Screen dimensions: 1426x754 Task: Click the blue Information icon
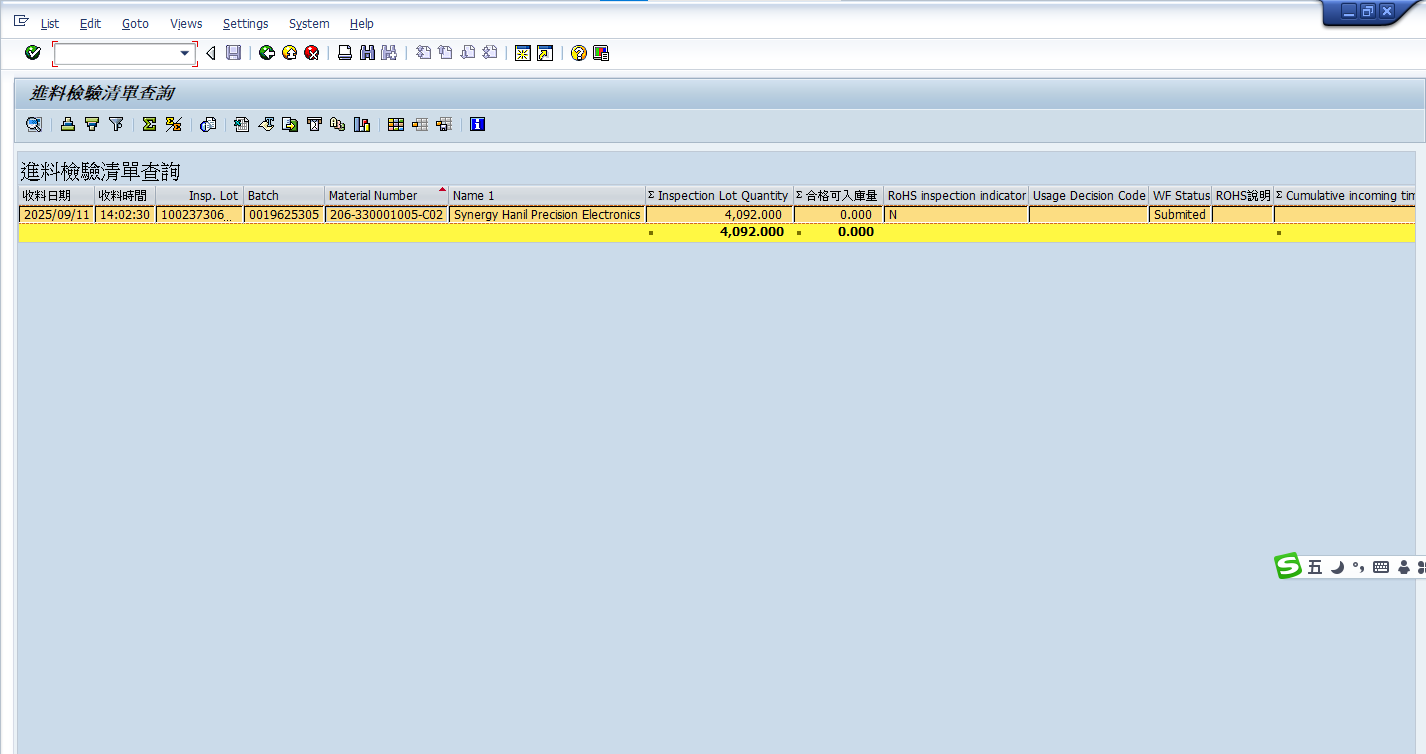tap(477, 125)
